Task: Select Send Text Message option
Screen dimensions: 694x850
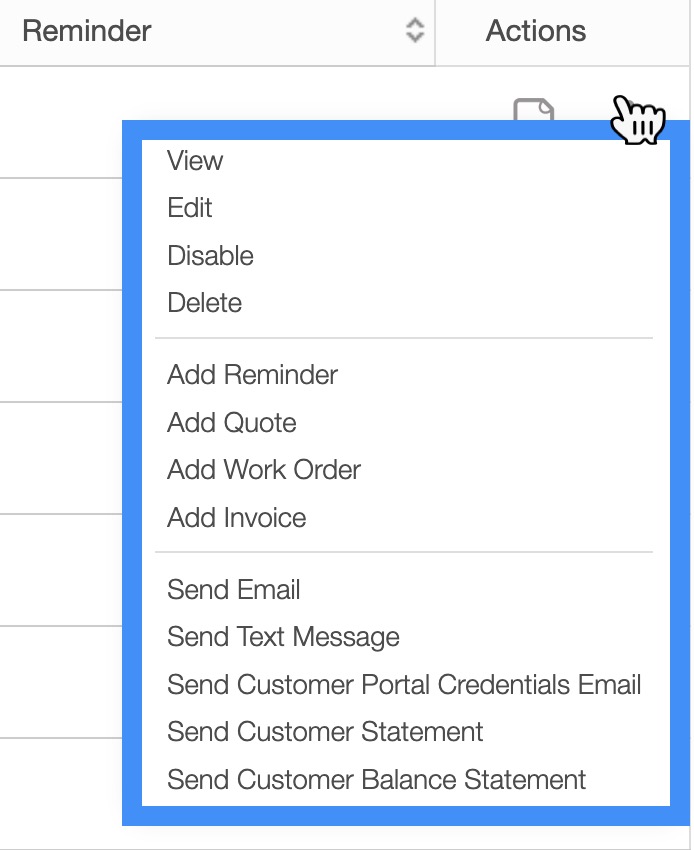Action: tap(284, 637)
